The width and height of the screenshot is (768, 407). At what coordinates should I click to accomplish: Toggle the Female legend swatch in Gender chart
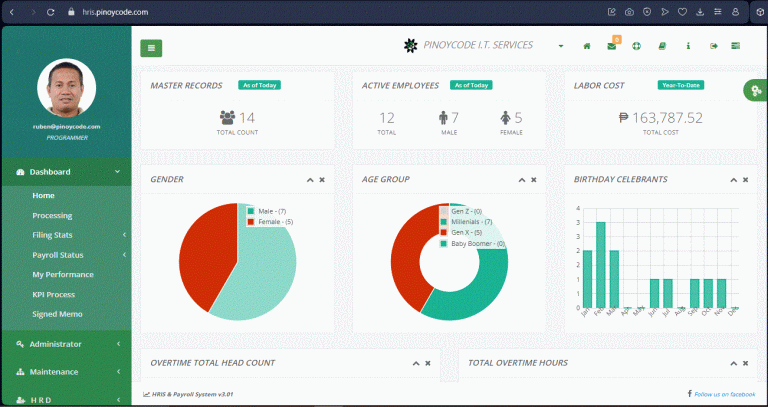click(251, 221)
